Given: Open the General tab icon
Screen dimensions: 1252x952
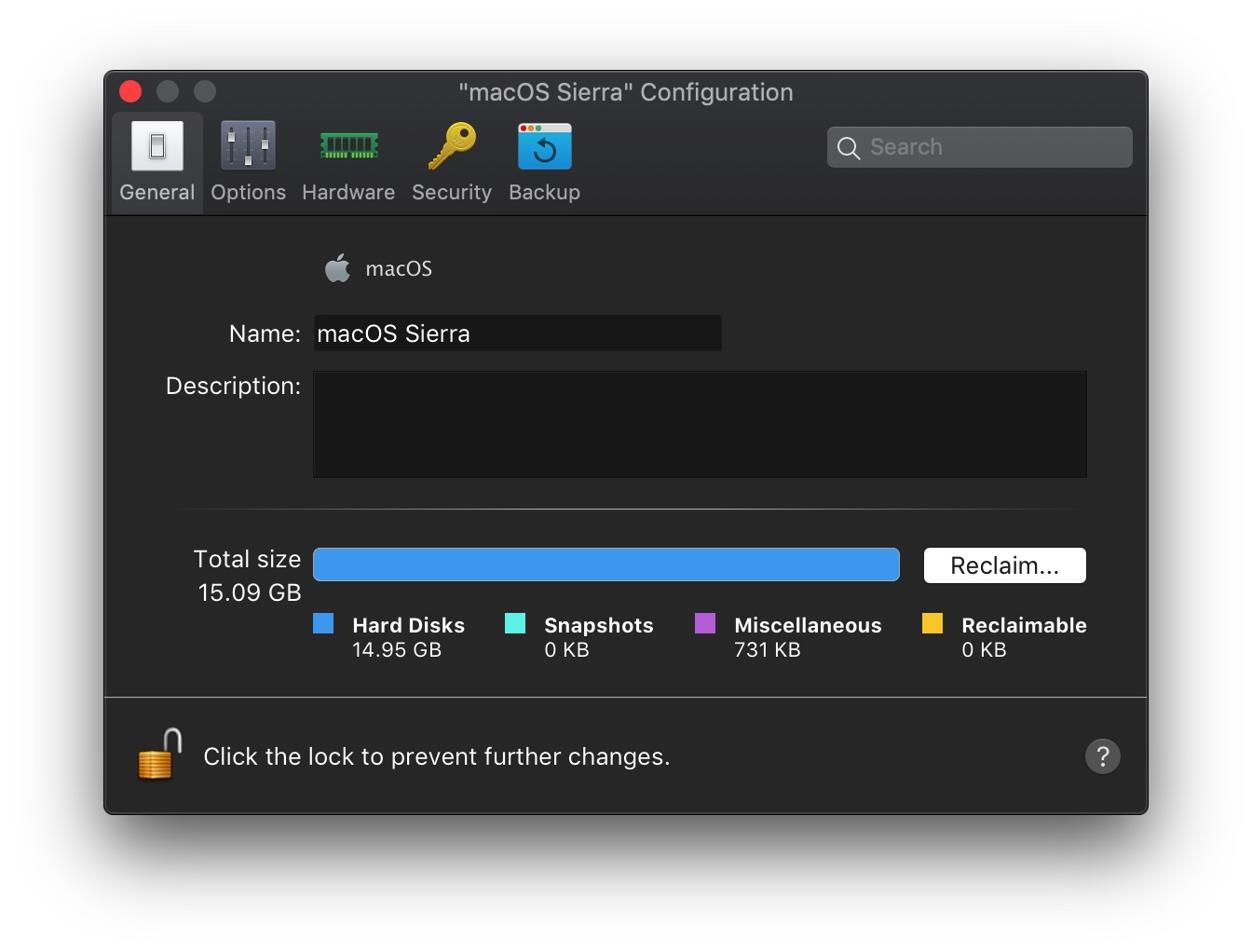Looking at the screenshot, I should pyautogui.click(x=157, y=146).
